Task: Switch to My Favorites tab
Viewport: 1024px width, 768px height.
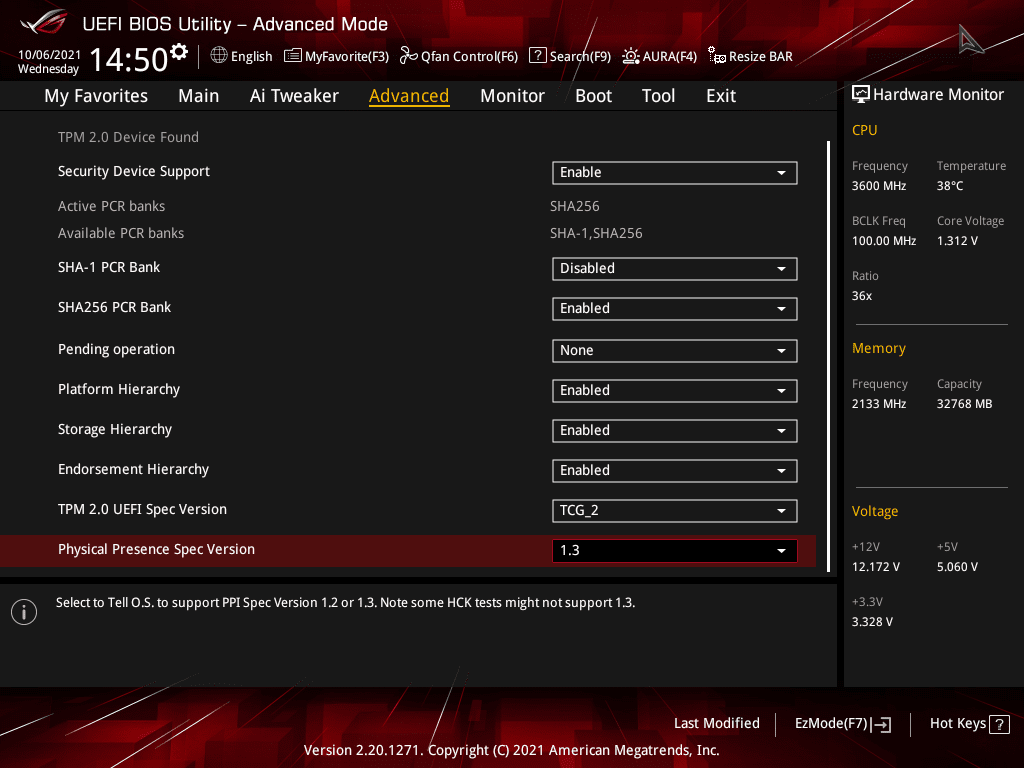Action: tap(96, 96)
